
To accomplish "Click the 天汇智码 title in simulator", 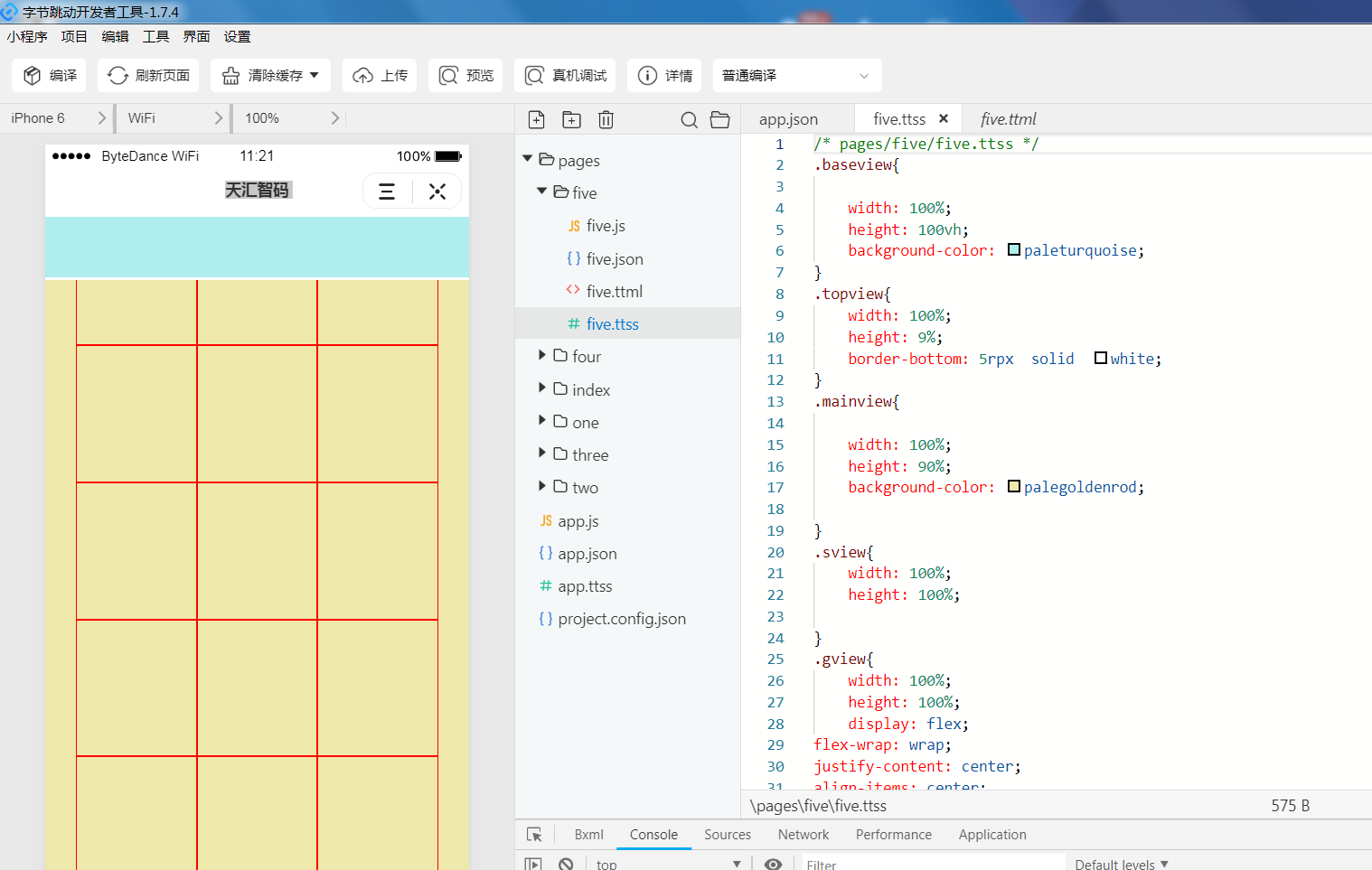I will pos(257,190).
